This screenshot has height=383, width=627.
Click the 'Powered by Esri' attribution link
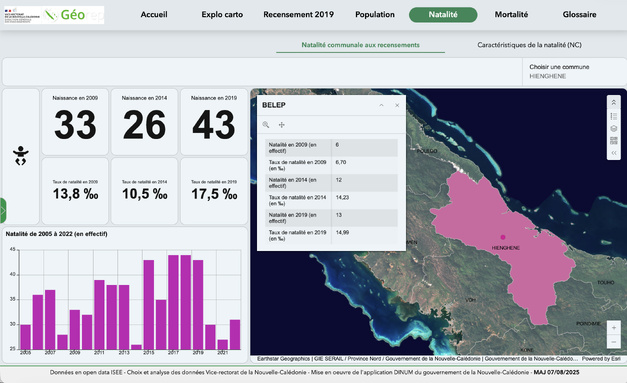601,359
